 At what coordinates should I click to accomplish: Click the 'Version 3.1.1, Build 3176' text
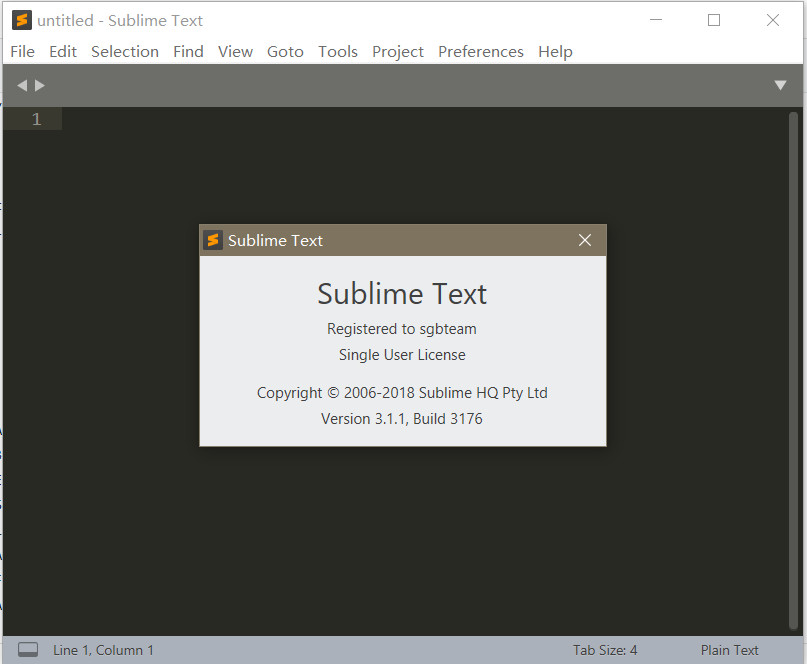pos(402,418)
